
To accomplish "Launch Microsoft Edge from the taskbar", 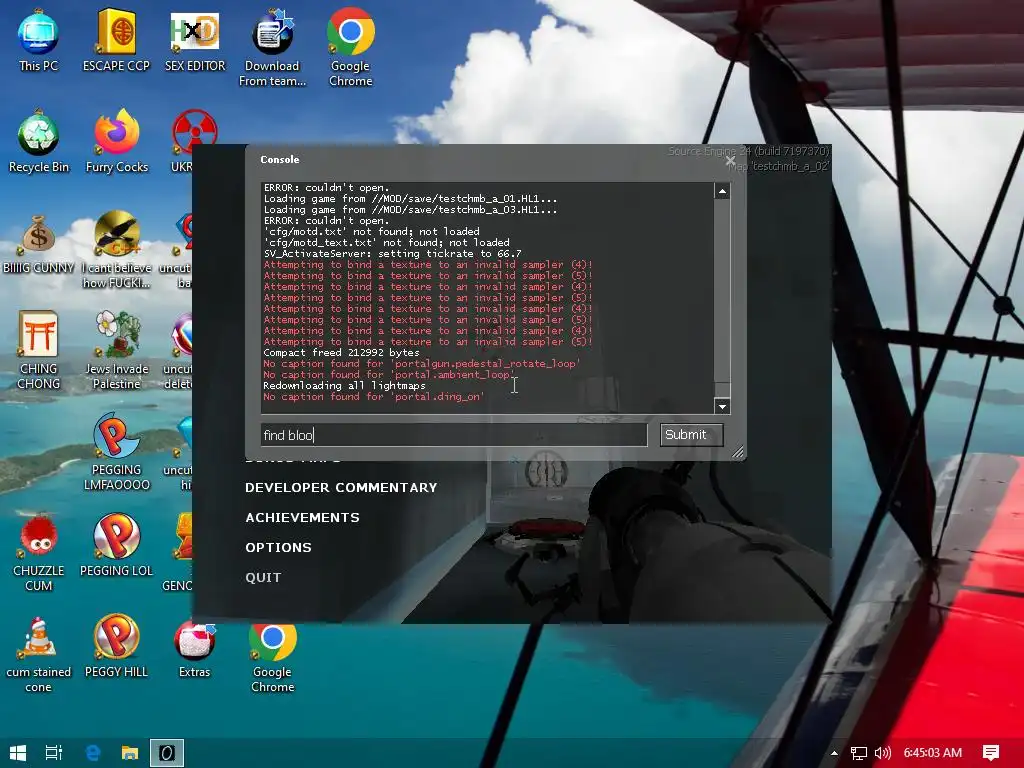I will (x=93, y=753).
